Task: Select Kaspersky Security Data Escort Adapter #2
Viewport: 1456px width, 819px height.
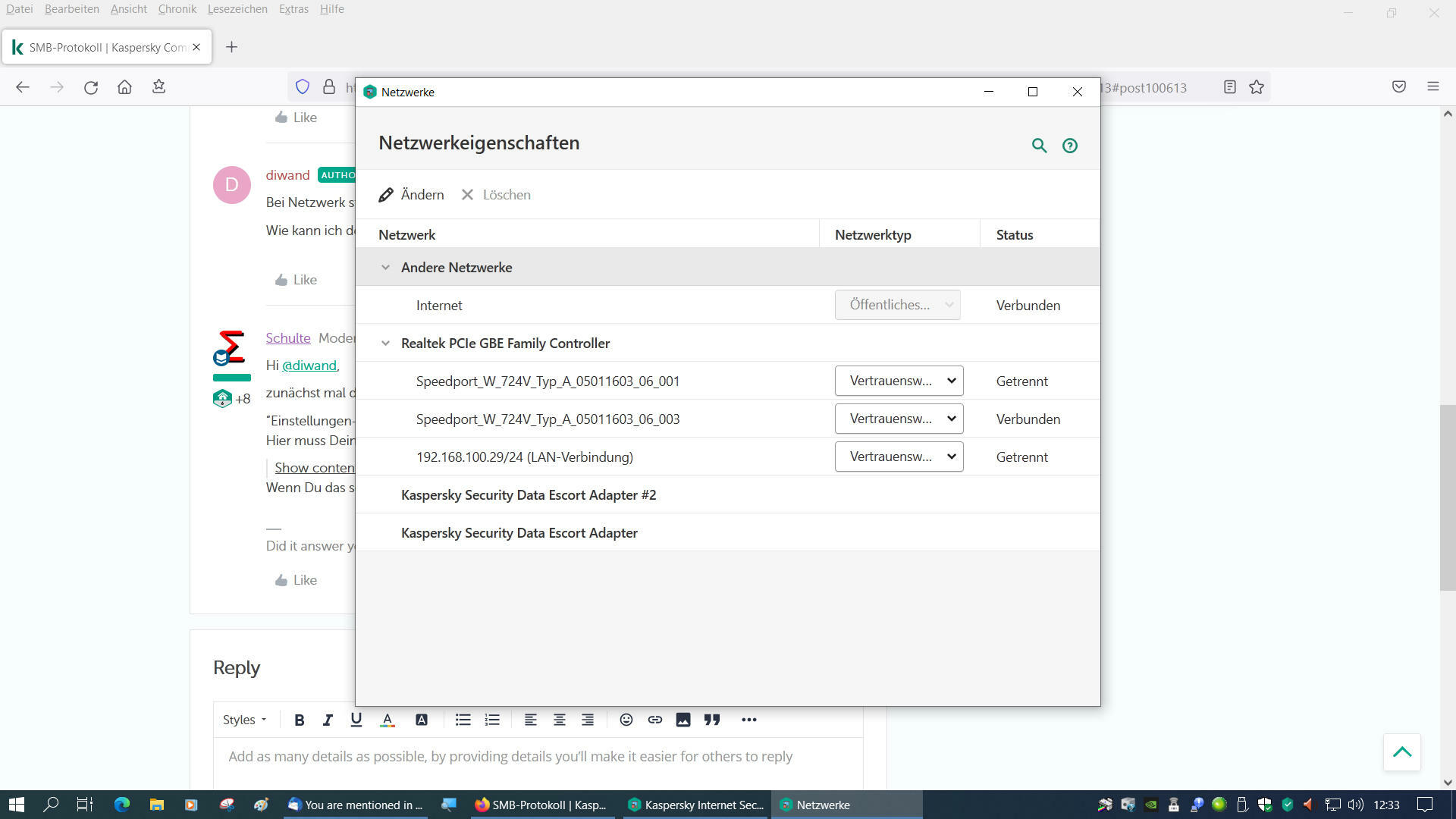Action: (x=728, y=494)
